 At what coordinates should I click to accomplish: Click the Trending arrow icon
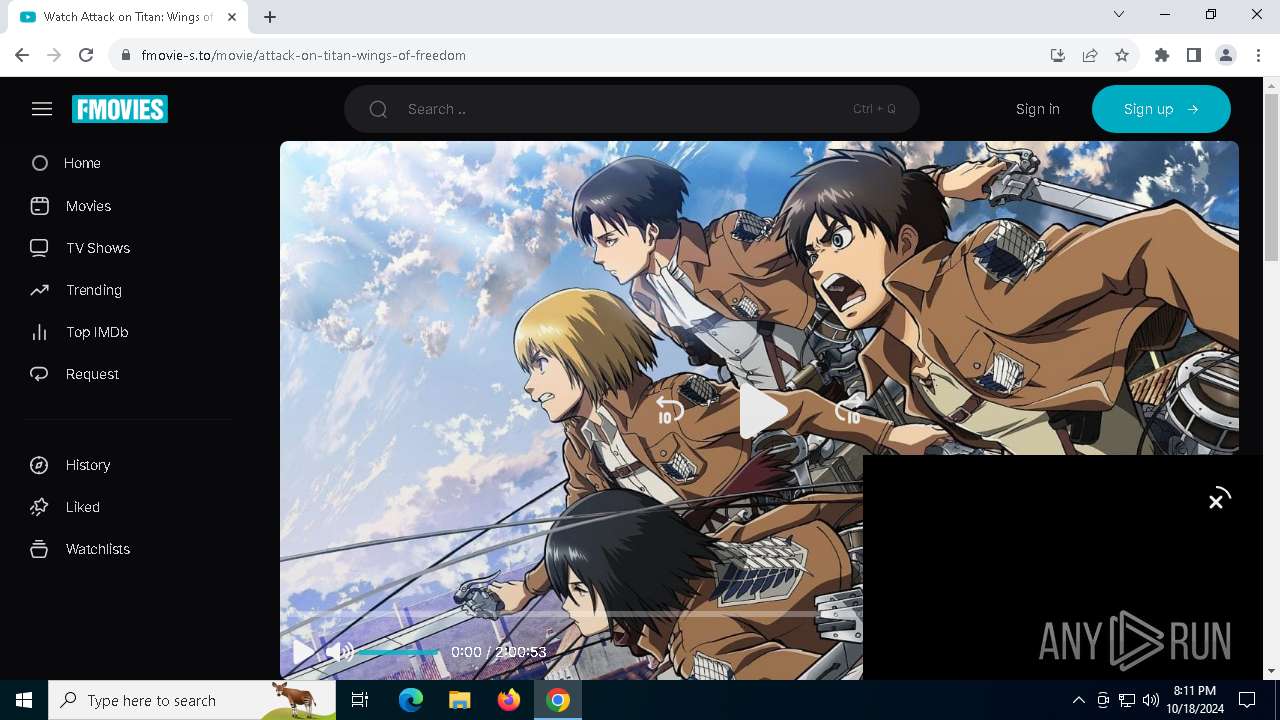pyautogui.click(x=40, y=290)
